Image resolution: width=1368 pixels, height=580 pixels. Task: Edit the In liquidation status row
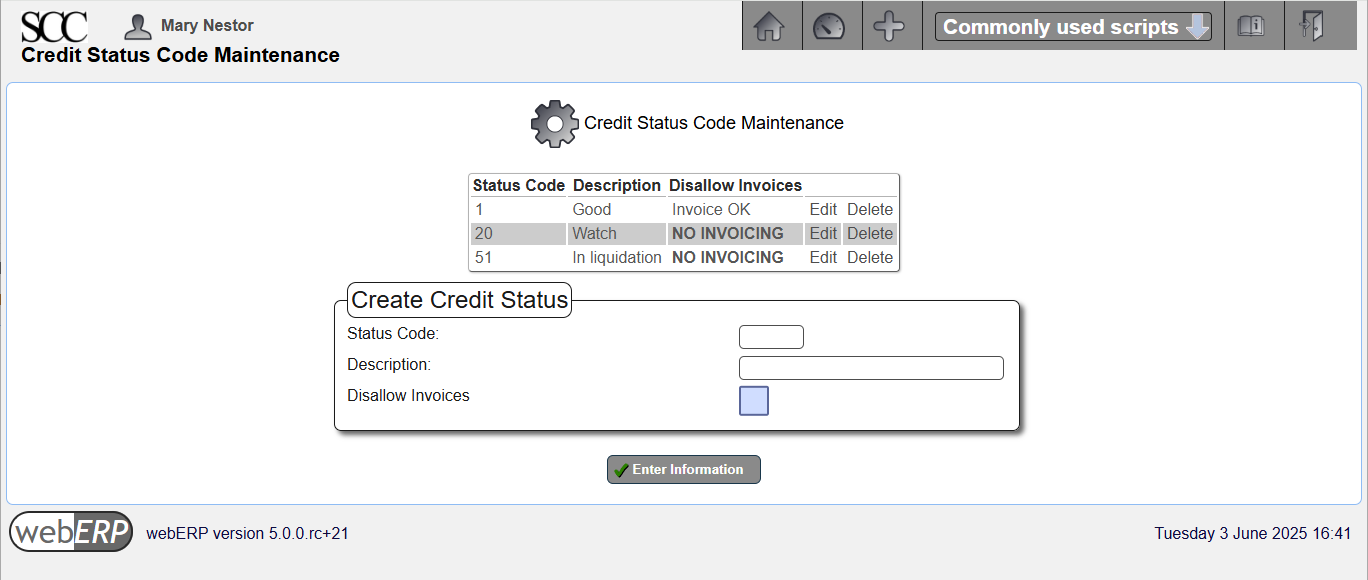point(823,258)
